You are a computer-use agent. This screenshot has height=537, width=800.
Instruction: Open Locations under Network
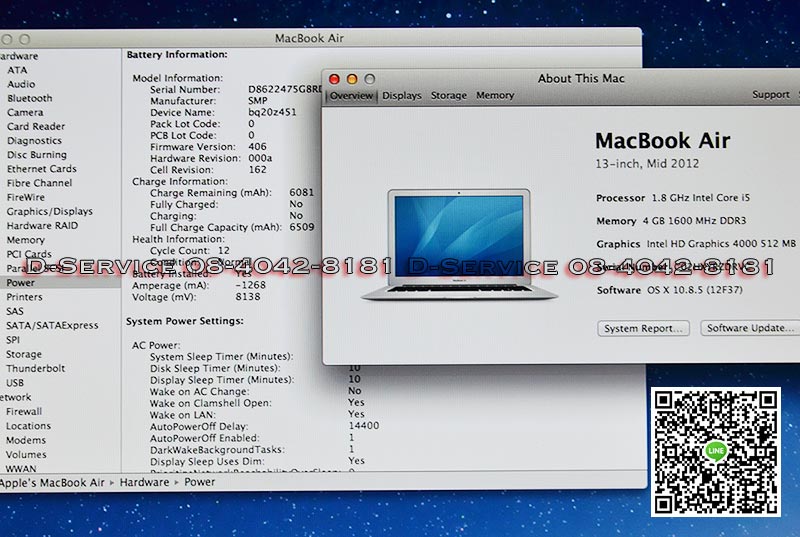[29, 426]
